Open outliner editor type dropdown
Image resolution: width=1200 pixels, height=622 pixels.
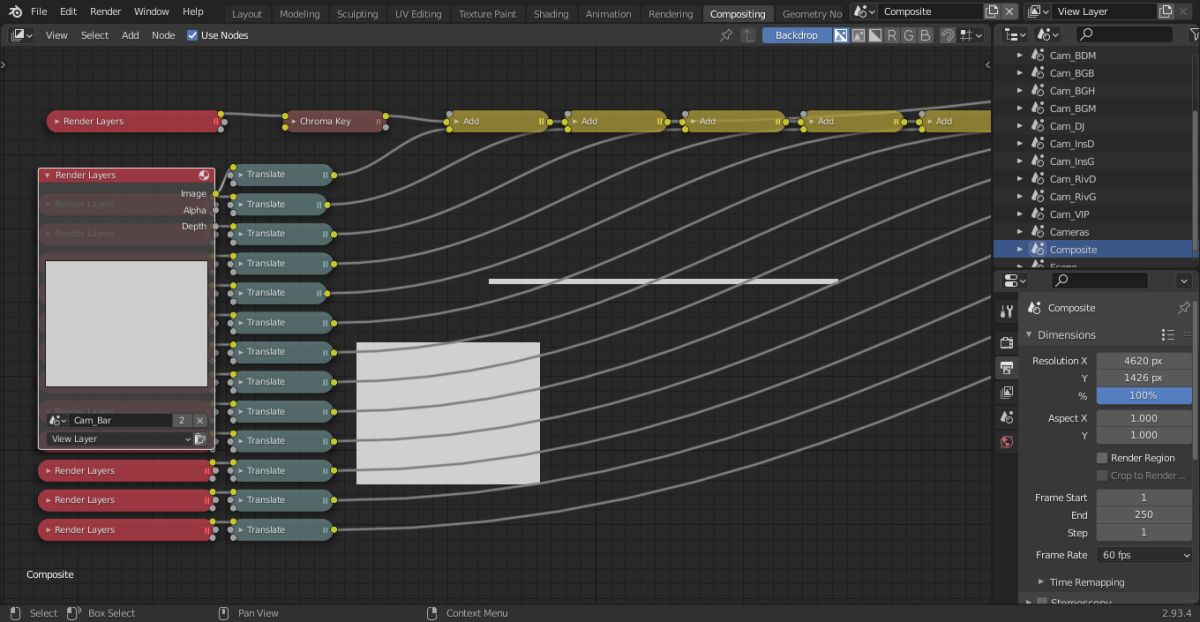(1014, 34)
